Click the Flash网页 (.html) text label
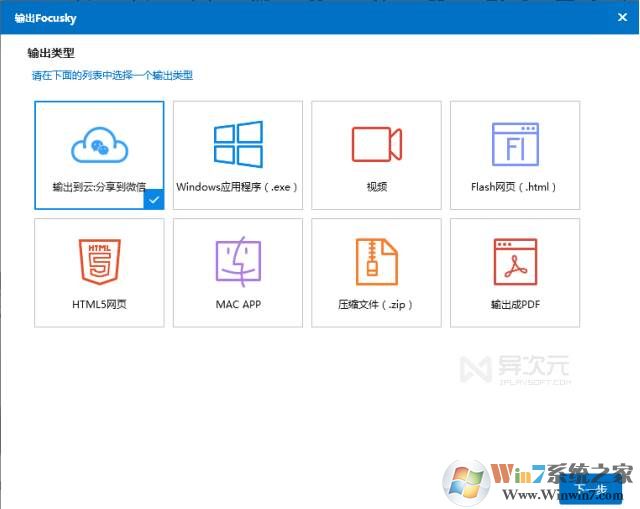This screenshot has height=509, width=640. coord(514,187)
